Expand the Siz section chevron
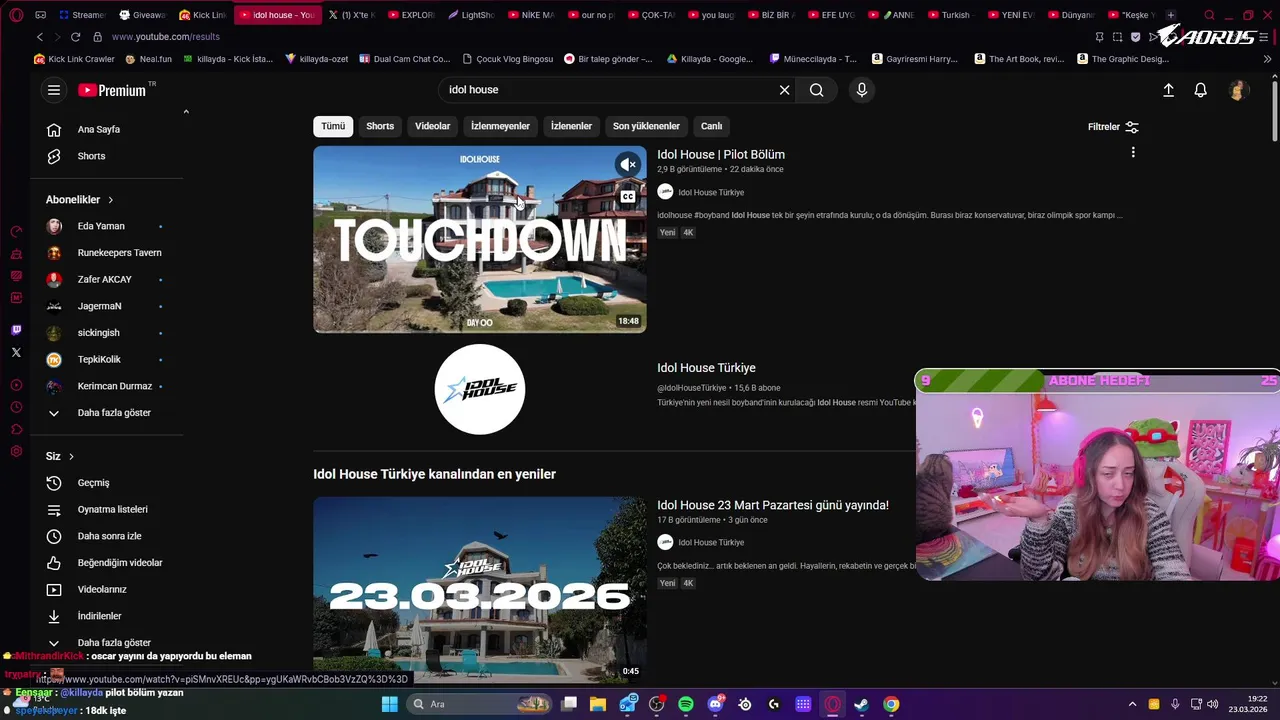This screenshot has height=720, width=1280. [71, 456]
